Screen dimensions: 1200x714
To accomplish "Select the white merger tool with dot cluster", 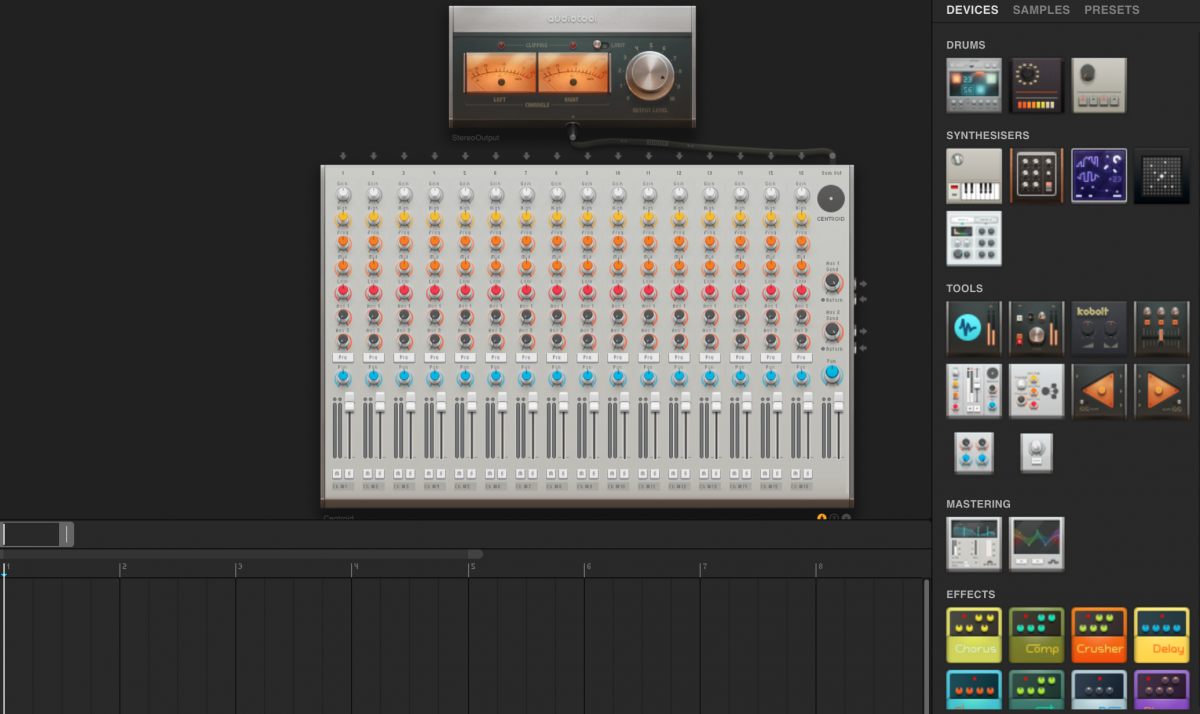I will [x=1037, y=390].
